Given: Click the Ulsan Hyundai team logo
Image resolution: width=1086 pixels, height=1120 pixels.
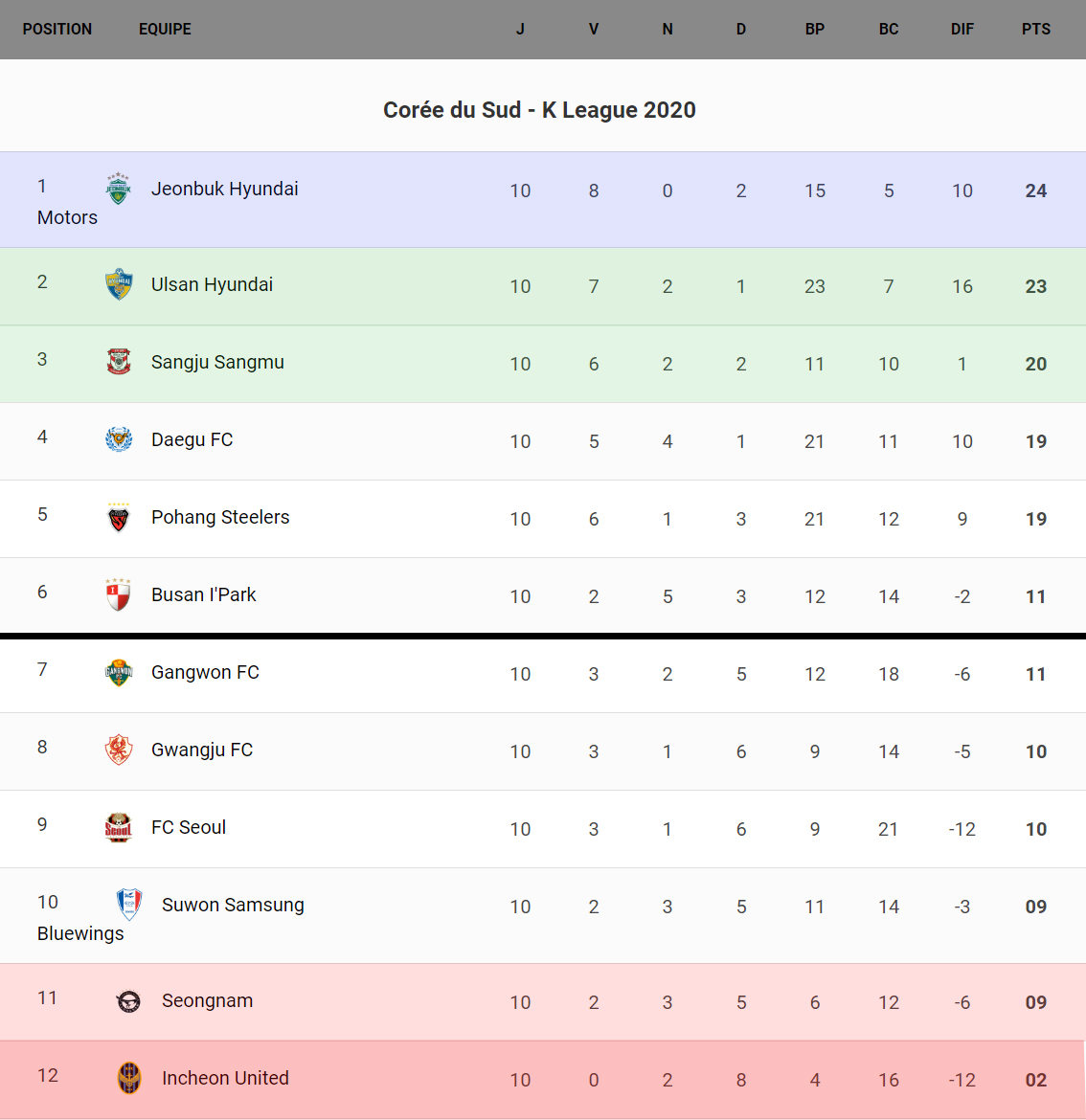Looking at the screenshot, I should [119, 284].
